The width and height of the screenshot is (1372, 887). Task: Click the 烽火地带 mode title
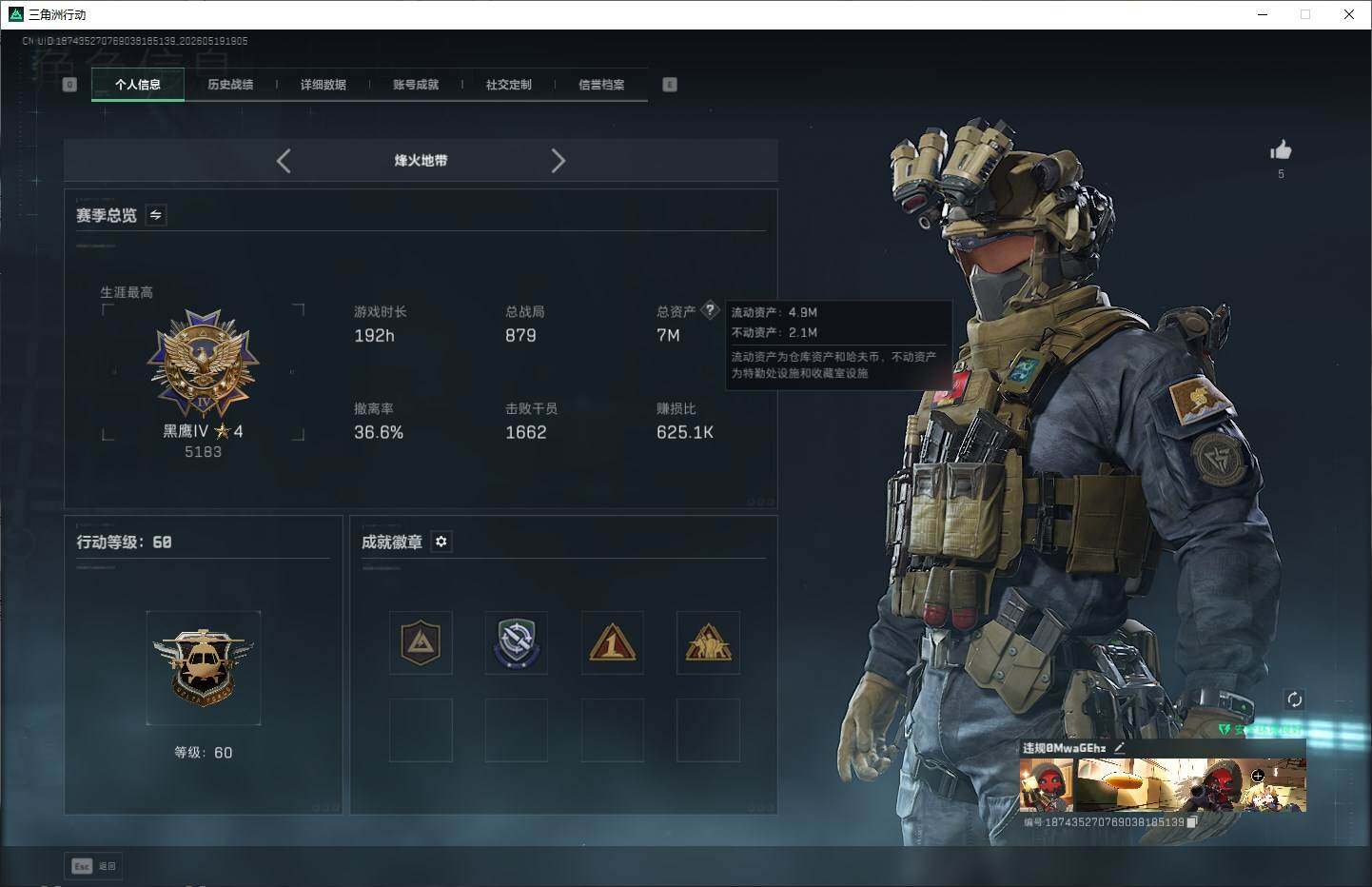421,161
